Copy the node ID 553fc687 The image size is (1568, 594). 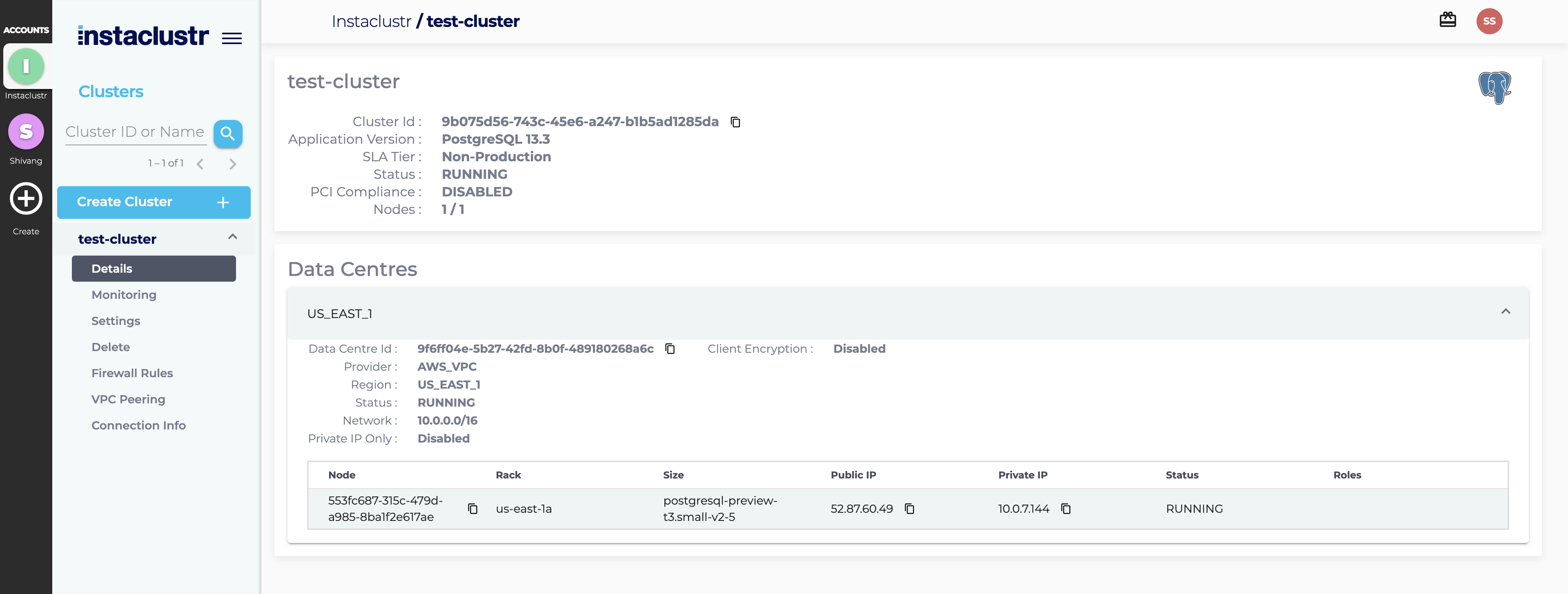472,509
